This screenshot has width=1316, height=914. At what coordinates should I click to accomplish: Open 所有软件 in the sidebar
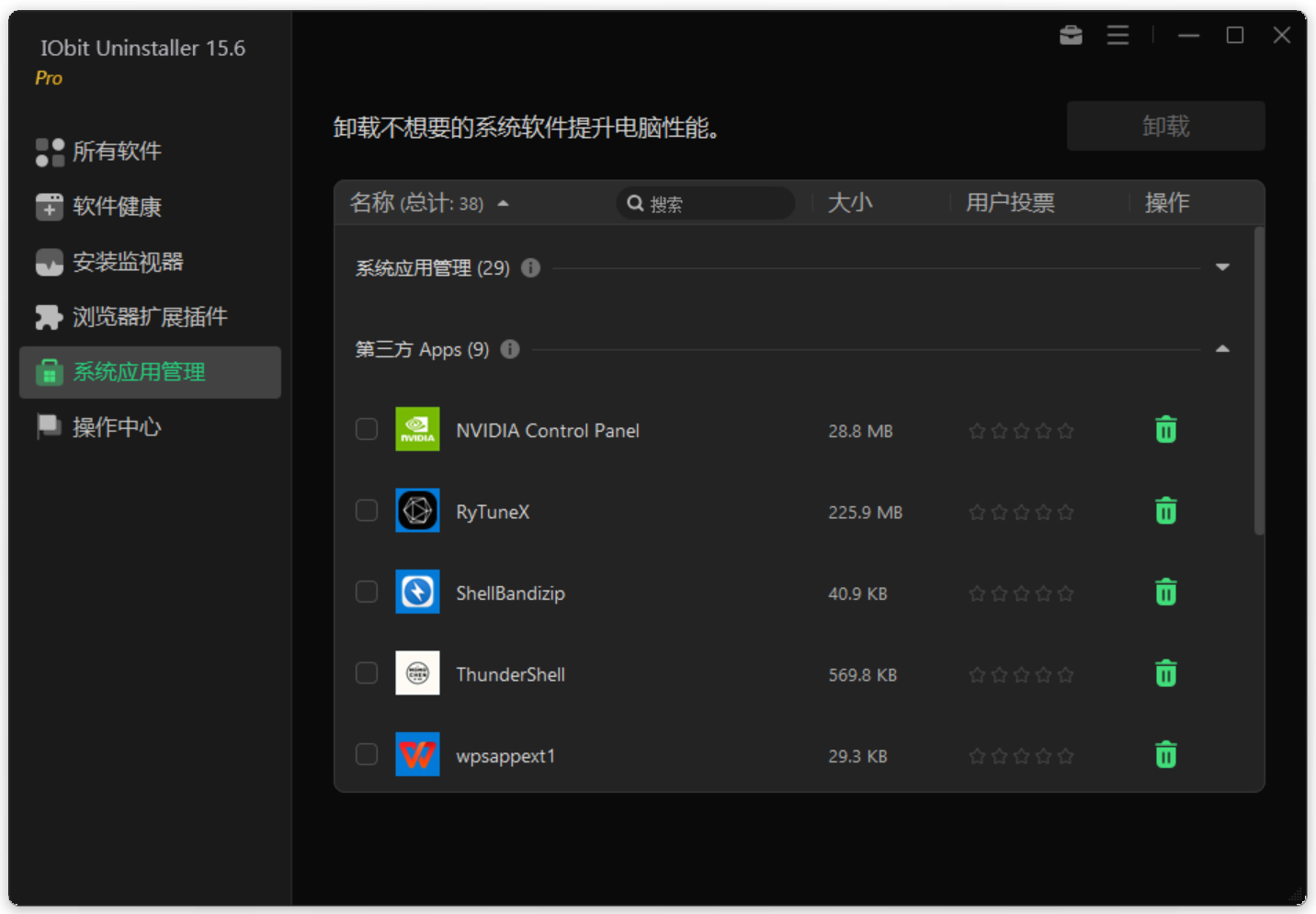150,152
